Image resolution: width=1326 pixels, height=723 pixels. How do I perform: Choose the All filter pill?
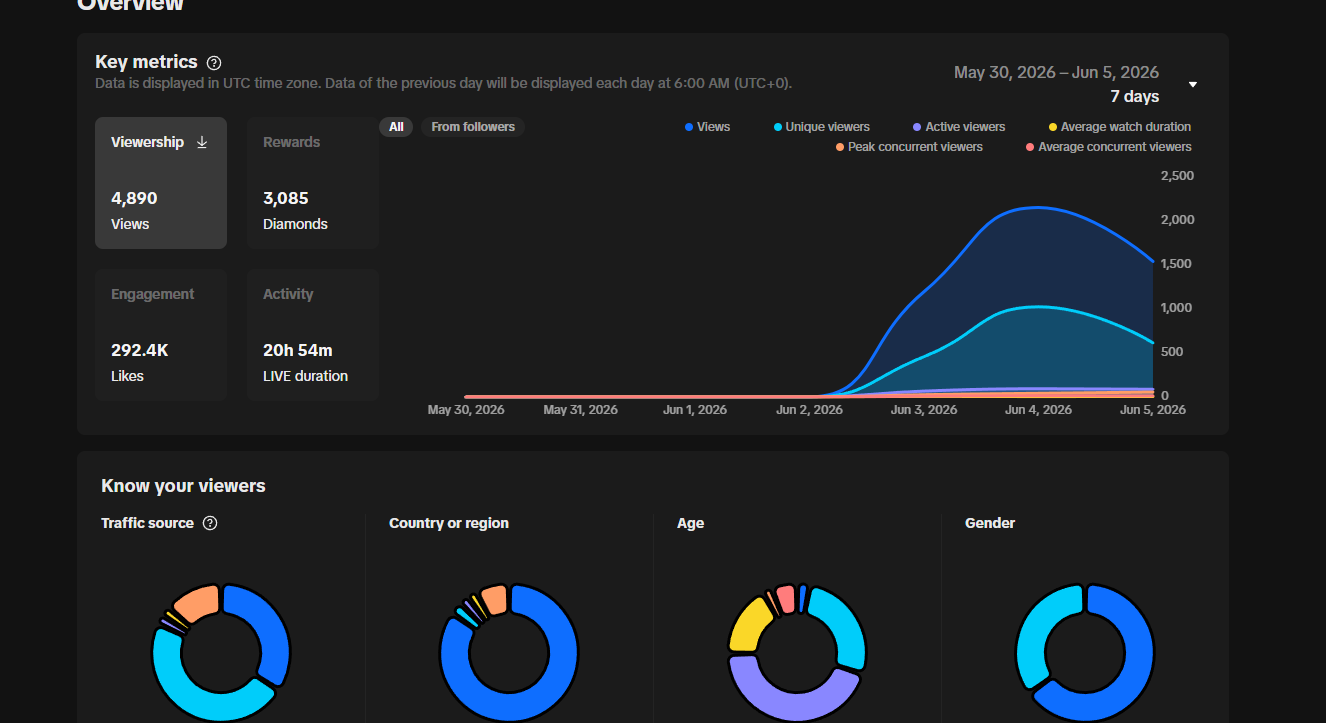click(x=396, y=127)
